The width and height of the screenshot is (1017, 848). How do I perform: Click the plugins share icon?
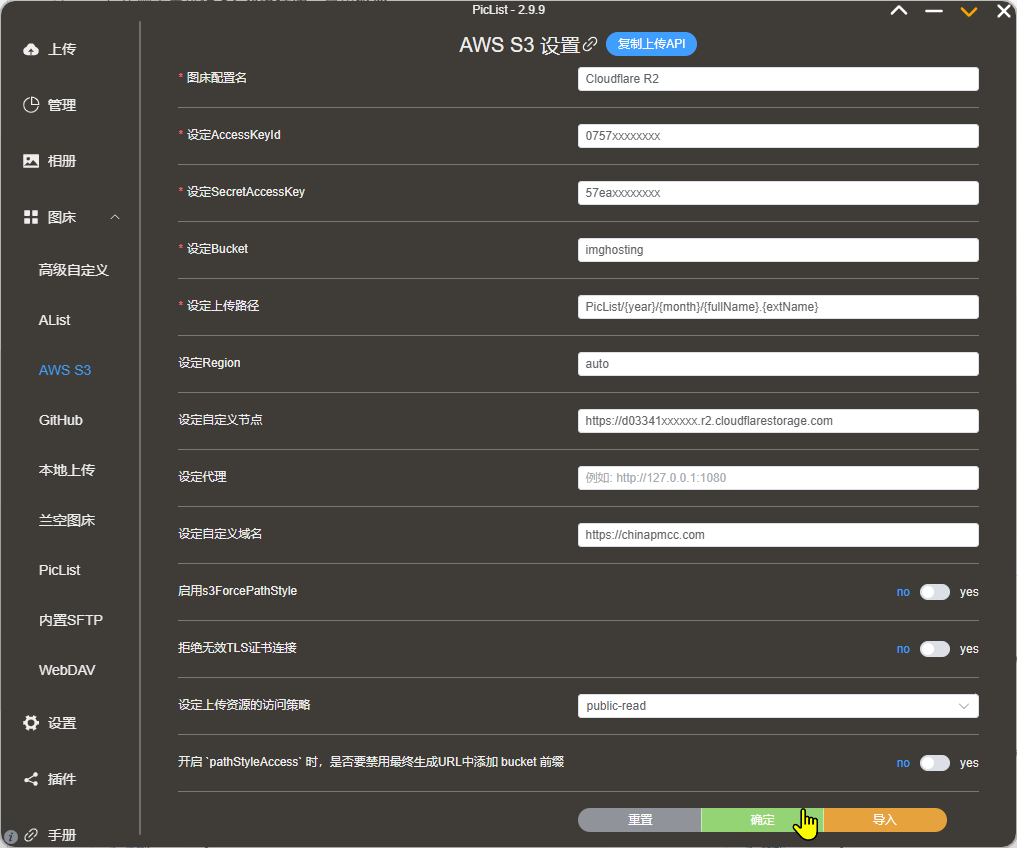(31, 779)
